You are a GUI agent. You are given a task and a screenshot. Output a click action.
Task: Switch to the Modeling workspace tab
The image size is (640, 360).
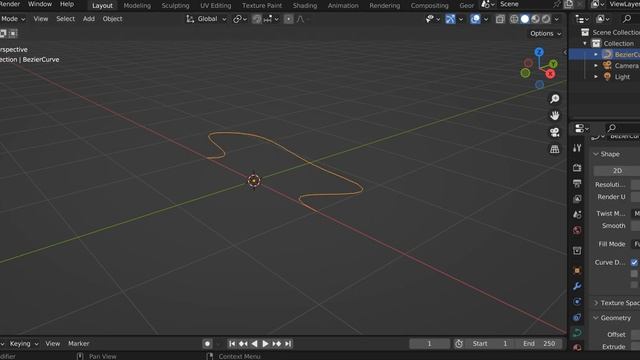click(x=137, y=5)
